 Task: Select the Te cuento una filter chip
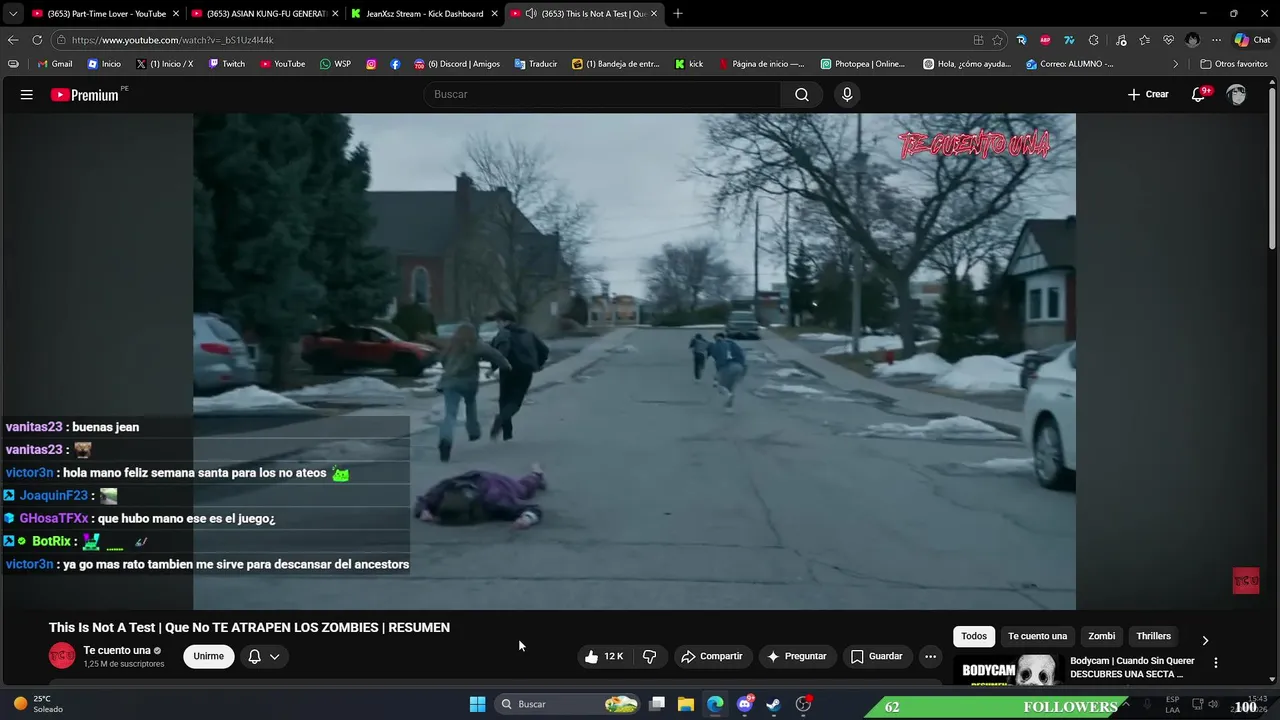point(1037,636)
